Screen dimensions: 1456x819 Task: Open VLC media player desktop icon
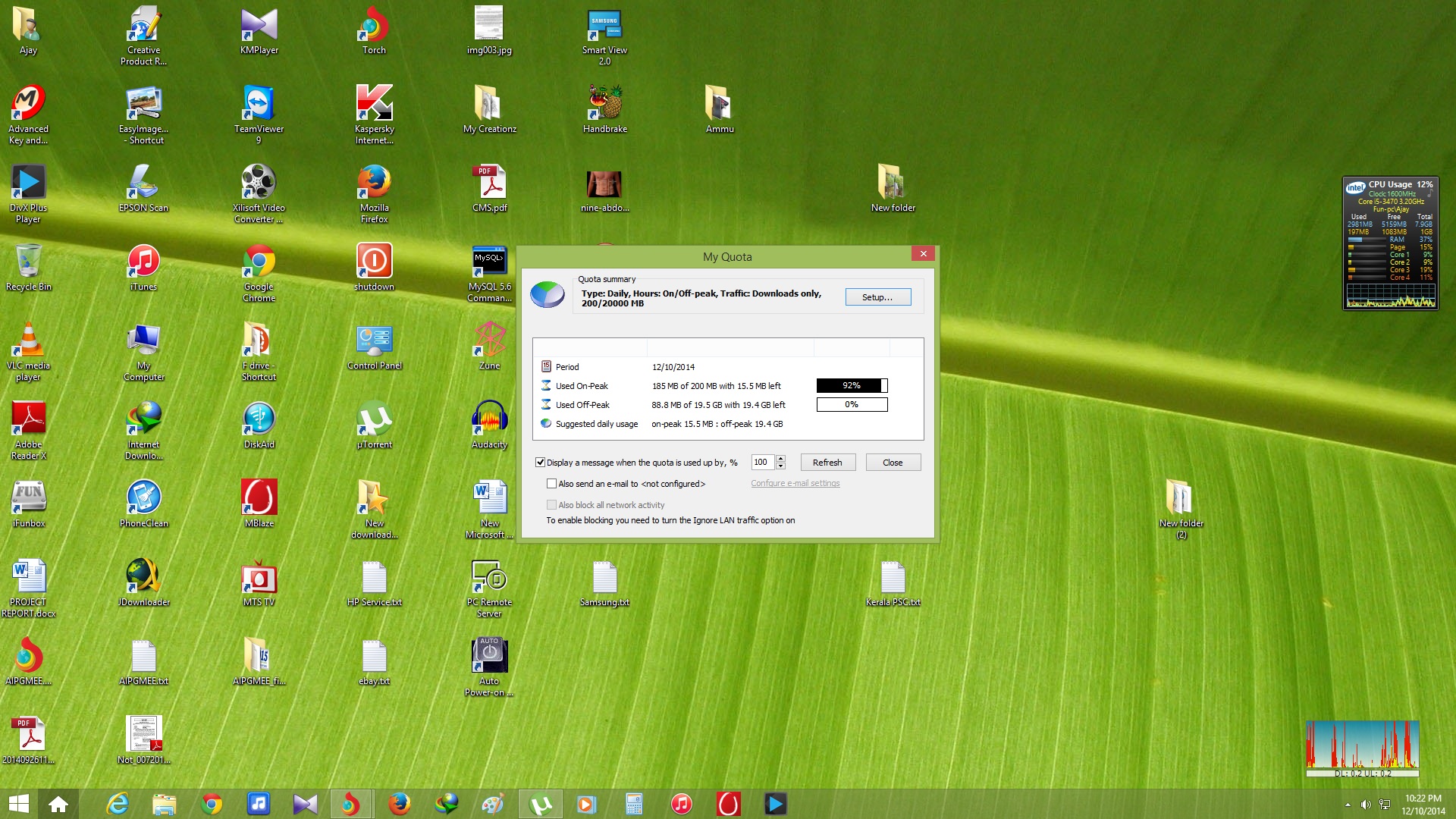tap(29, 351)
